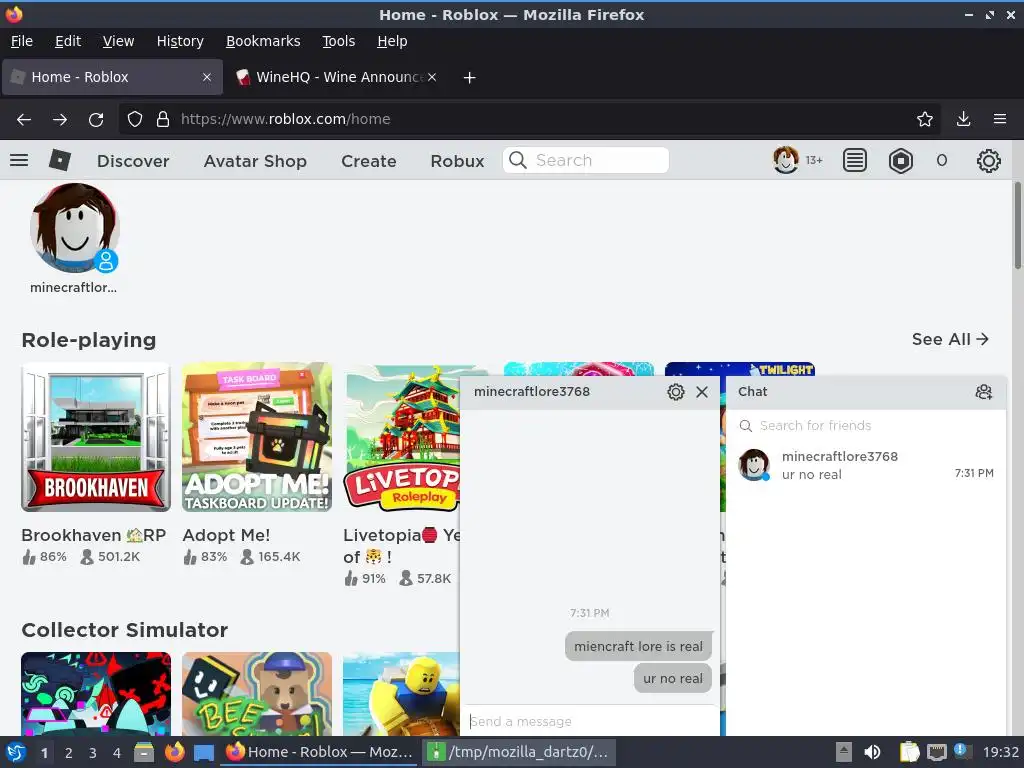
Task: Switch to workspace 2 in taskbar
Action: [69, 753]
